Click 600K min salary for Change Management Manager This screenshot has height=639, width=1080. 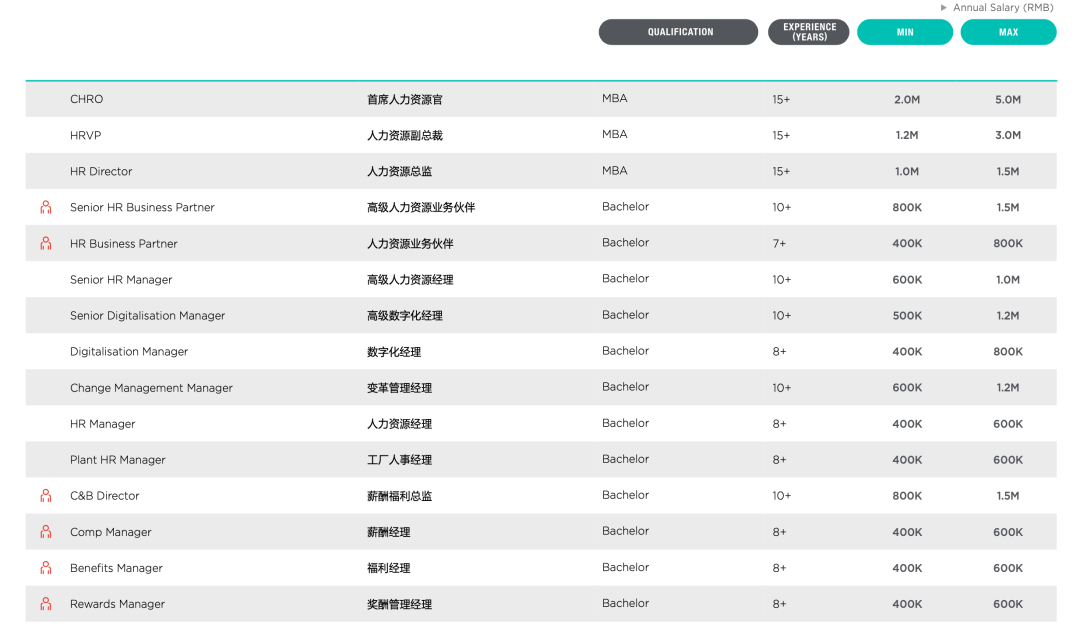click(907, 388)
